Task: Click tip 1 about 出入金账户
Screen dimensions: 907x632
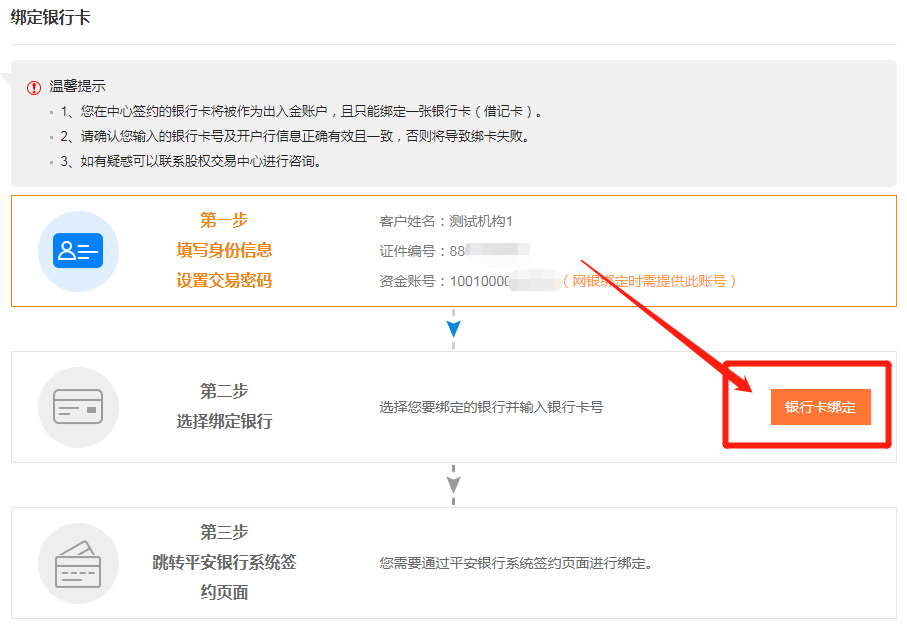Action: 301,111
